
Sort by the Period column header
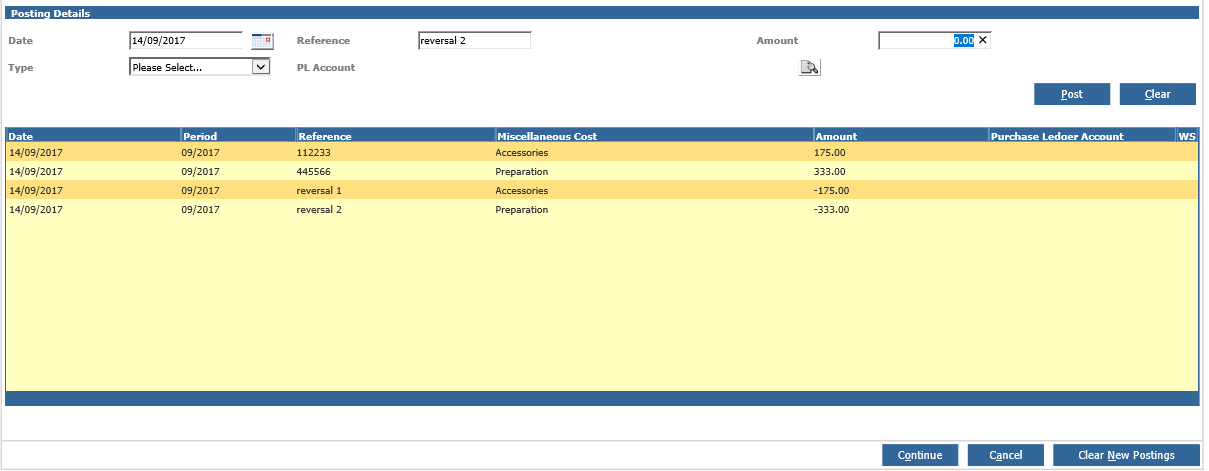pyautogui.click(x=238, y=136)
